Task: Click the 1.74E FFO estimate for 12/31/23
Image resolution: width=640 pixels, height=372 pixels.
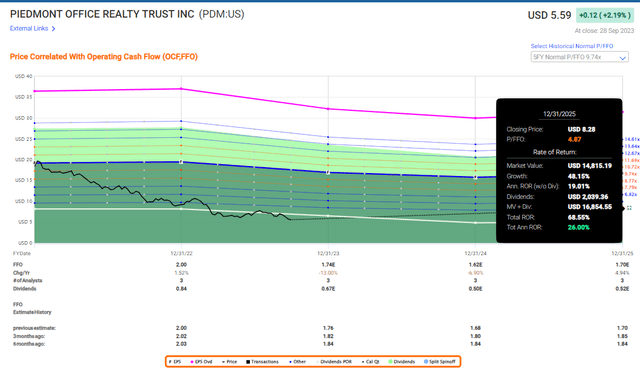Action: click(328, 265)
